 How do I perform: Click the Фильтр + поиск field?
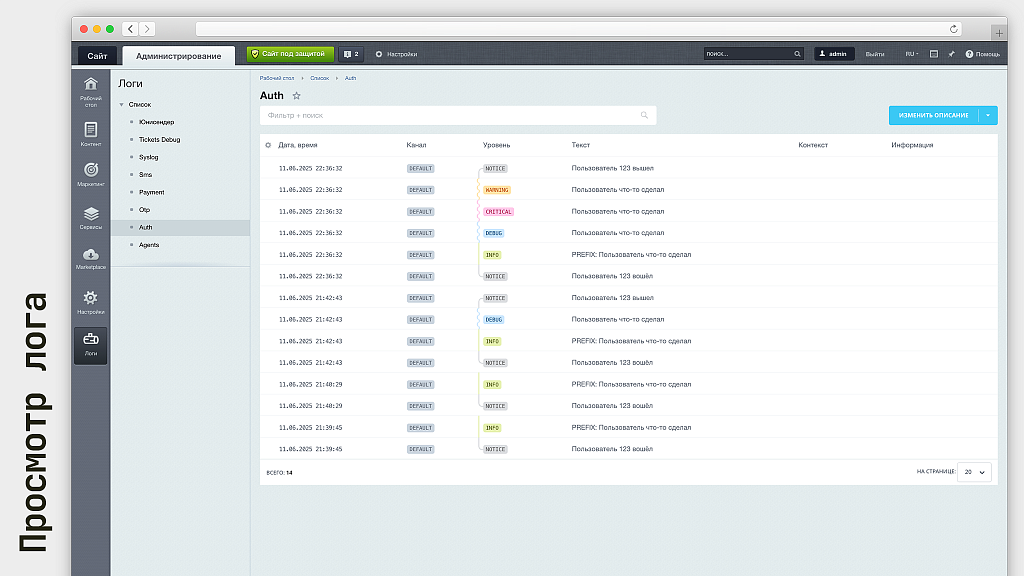(450, 115)
